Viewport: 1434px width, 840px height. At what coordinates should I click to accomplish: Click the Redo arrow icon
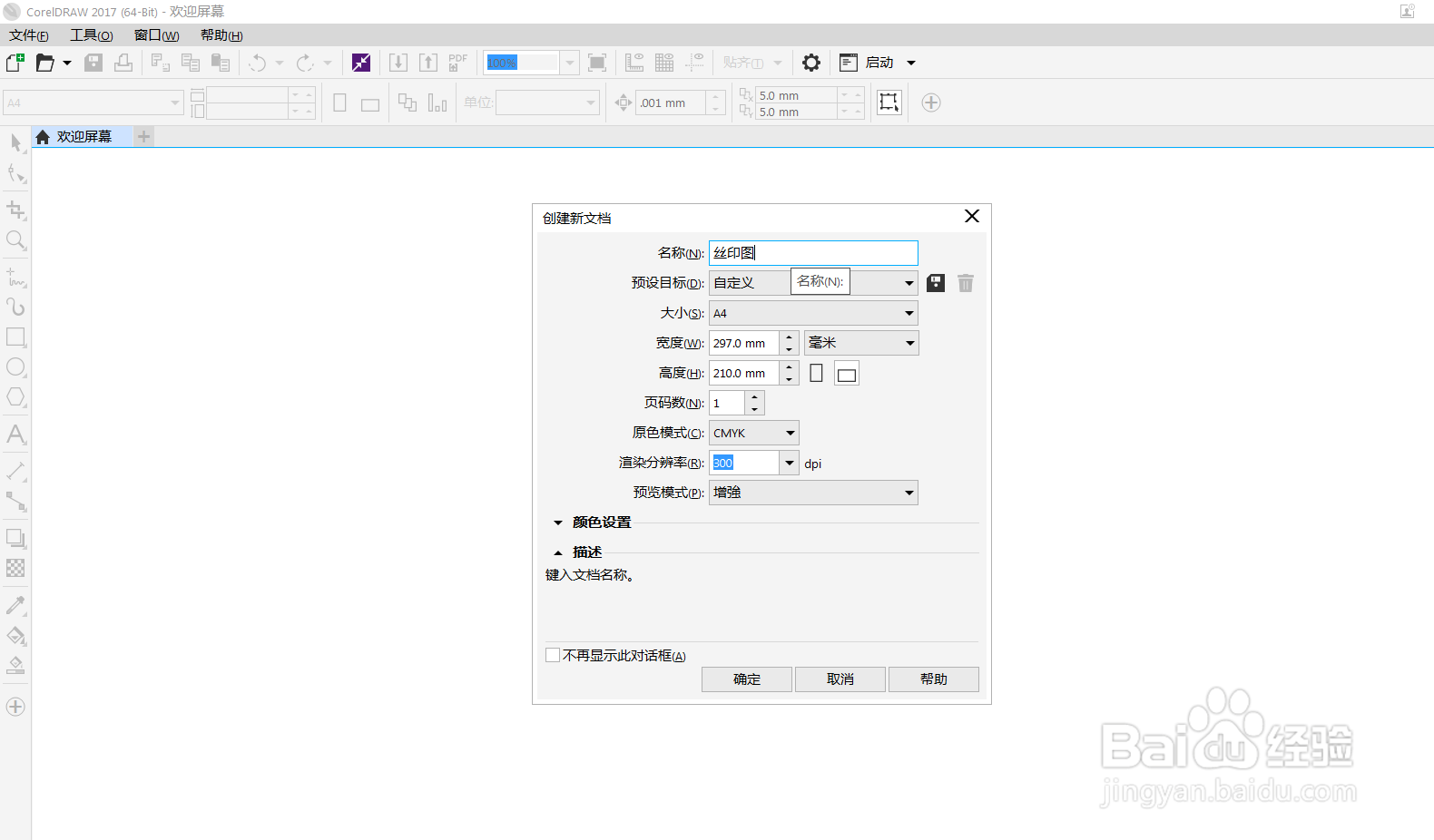pos(305,63)
